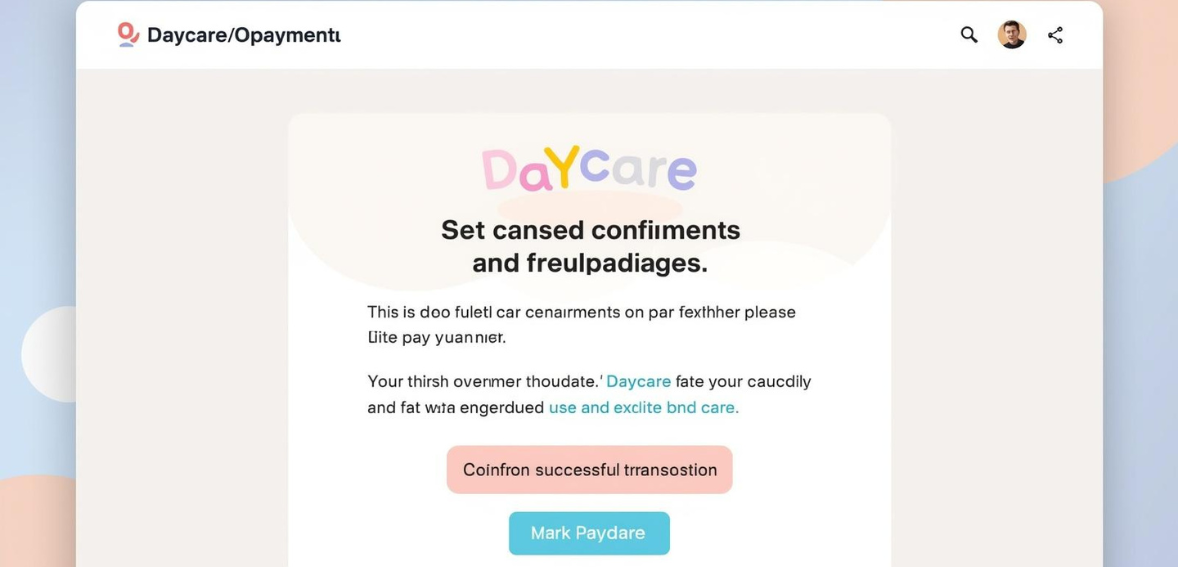The image size is (1178, 567).
Task: Open the user profile avatar
Action: [1011, 35]
